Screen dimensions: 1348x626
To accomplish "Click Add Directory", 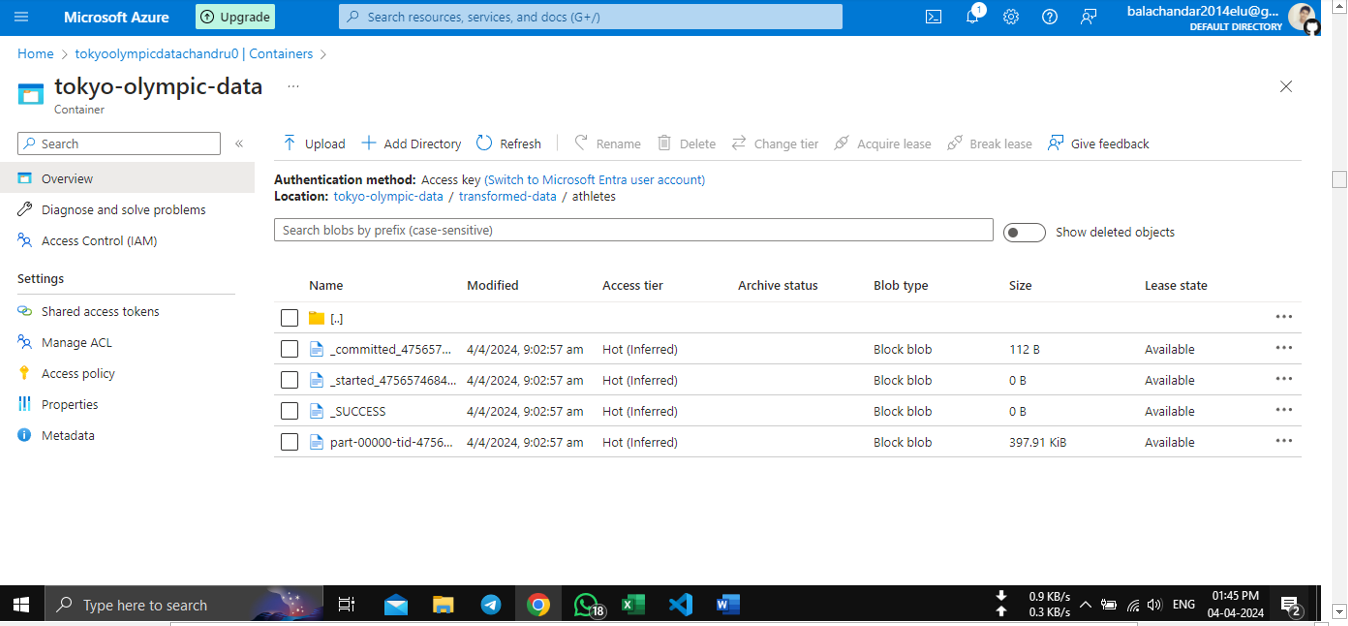I will 411,144.
